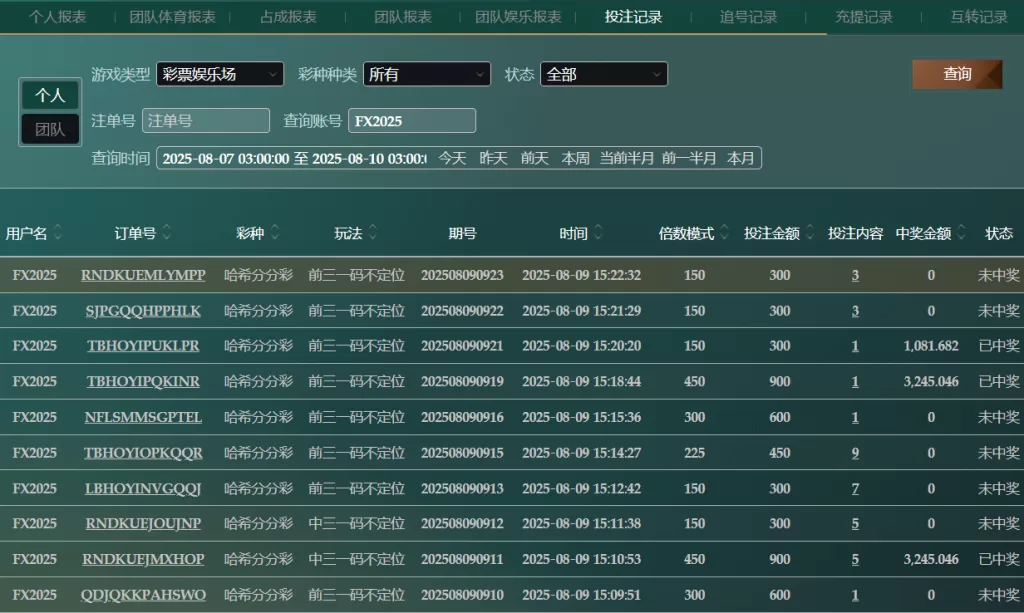Screen dimensions: 1024x613
Task: Sort by 倍数模式 column arrow
Action: click(x=724, y=232)
